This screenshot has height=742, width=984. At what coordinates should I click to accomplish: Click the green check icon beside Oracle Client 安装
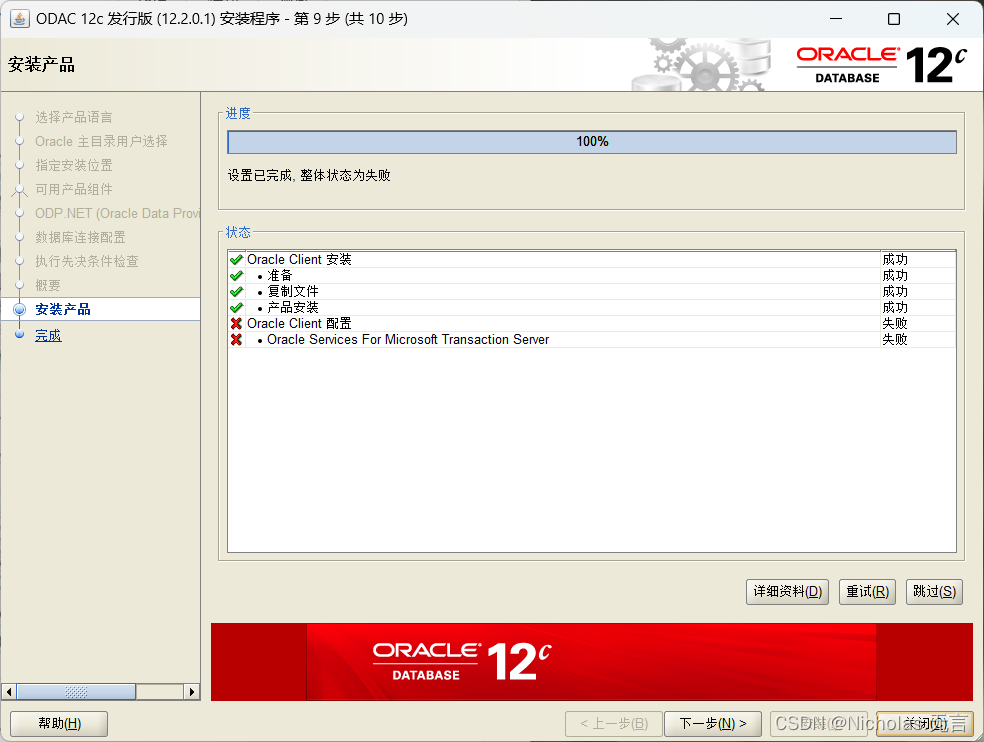(236, 259)
